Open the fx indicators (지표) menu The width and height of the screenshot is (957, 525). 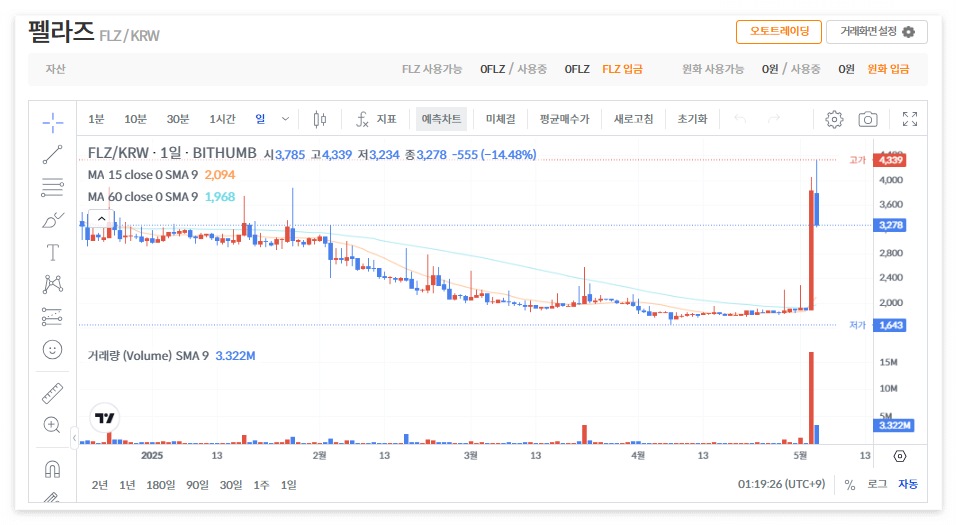[x=376, y=119]
